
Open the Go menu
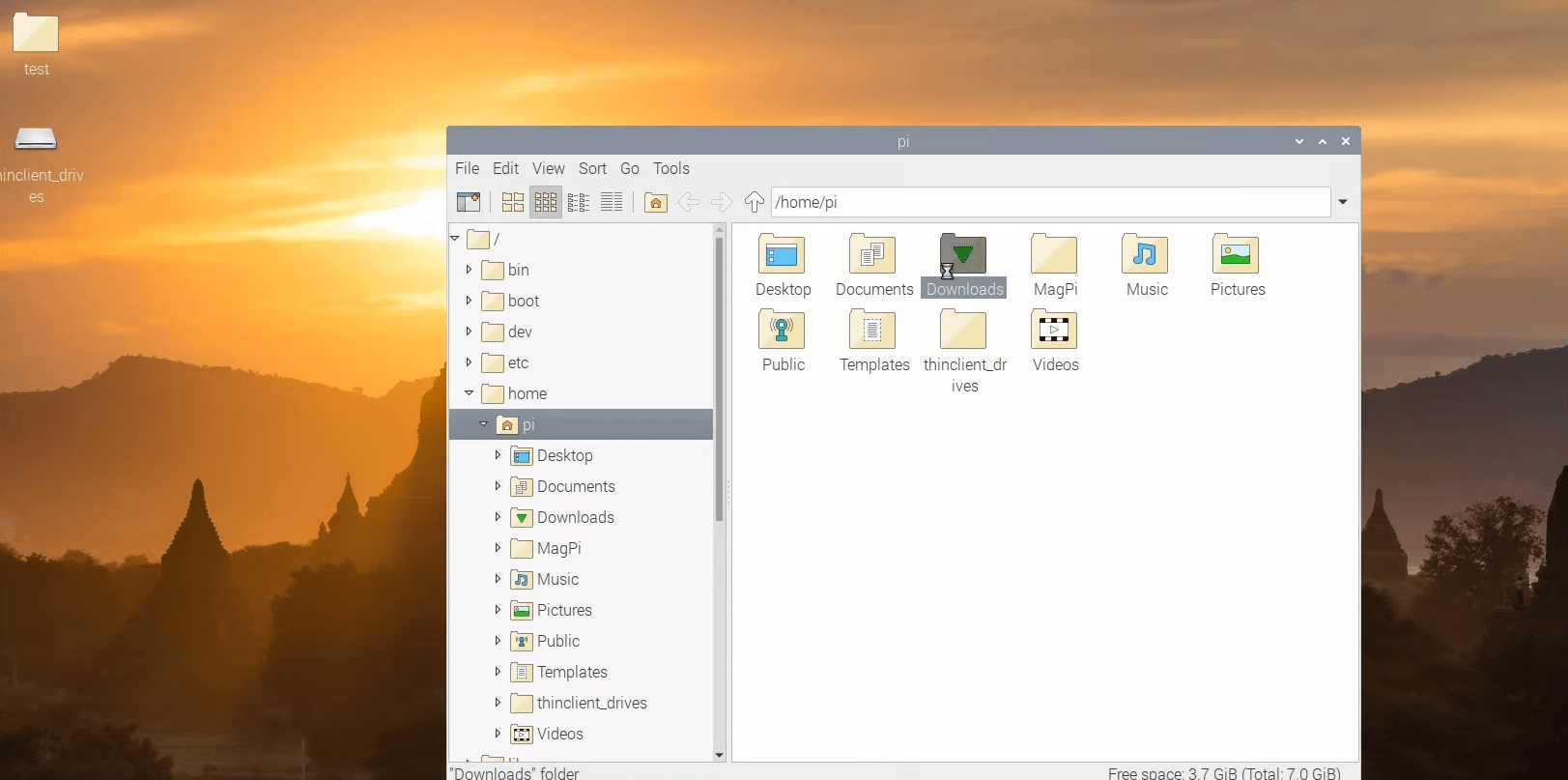[630, 168]
